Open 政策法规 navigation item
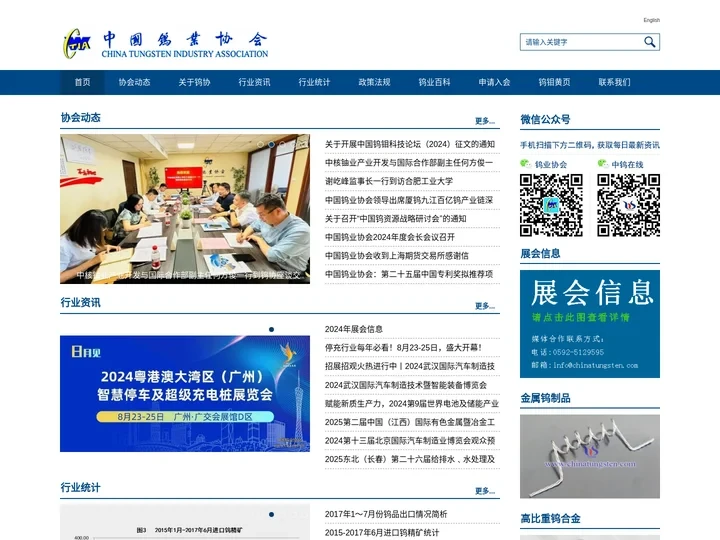Viewport: 720px width, 540px height. tap(374, 82)
